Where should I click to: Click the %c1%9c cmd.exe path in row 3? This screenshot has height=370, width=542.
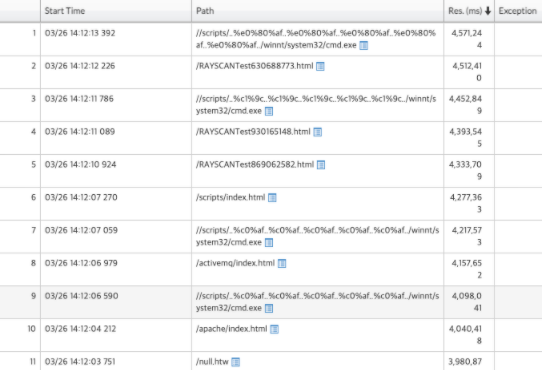[316, 105]
